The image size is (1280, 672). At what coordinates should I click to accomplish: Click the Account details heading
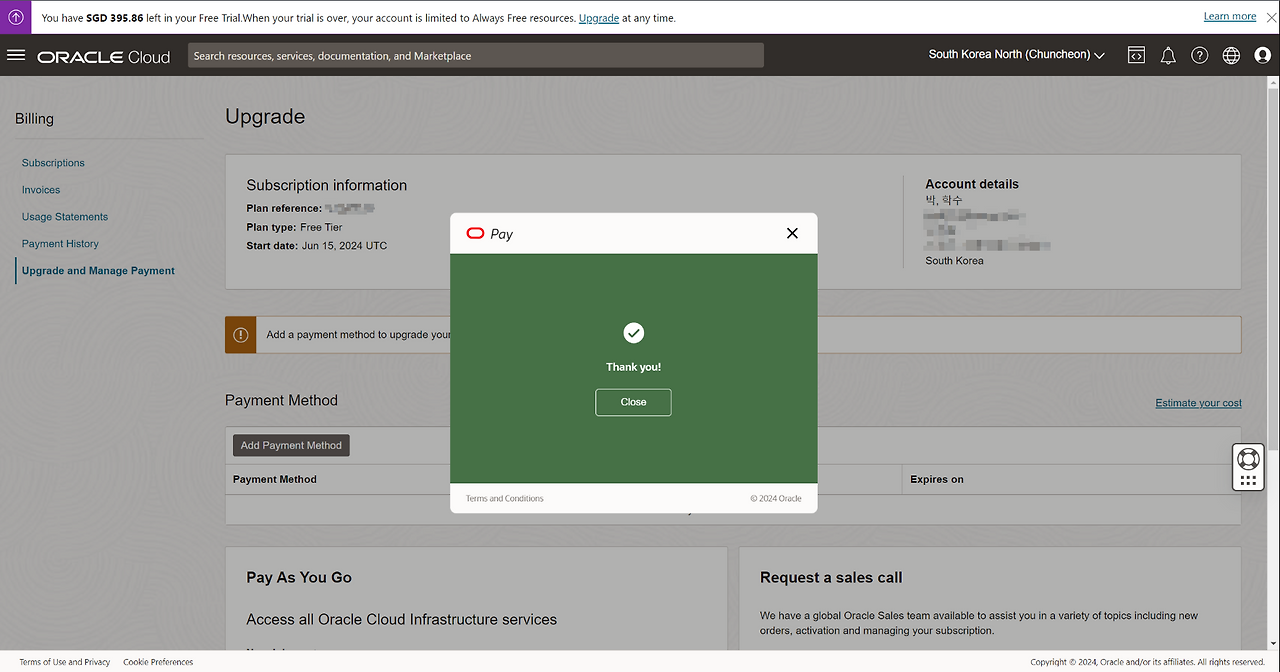[x=972, y=184]
